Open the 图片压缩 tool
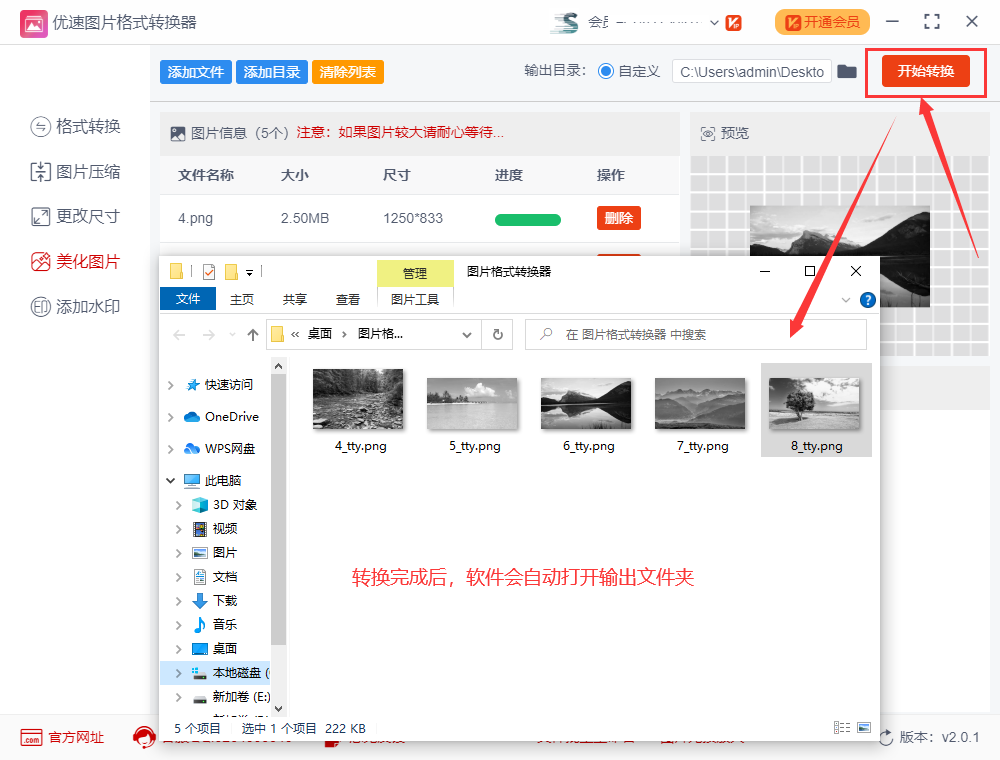The width and height of the screenshot is (1000, 760). click(x=75, y=172)
